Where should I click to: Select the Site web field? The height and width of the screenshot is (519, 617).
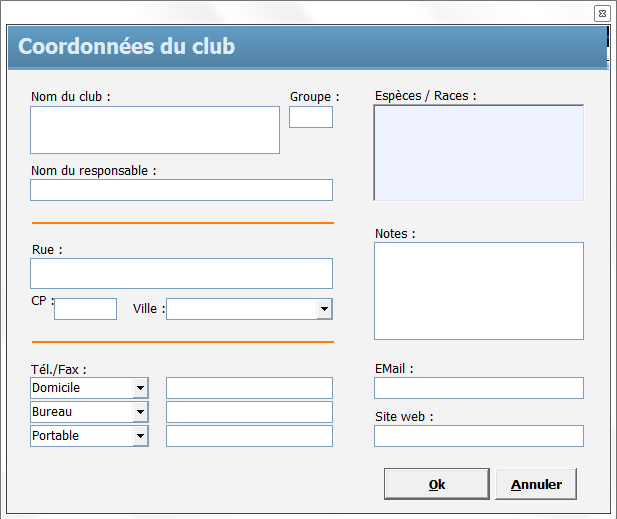478,436
